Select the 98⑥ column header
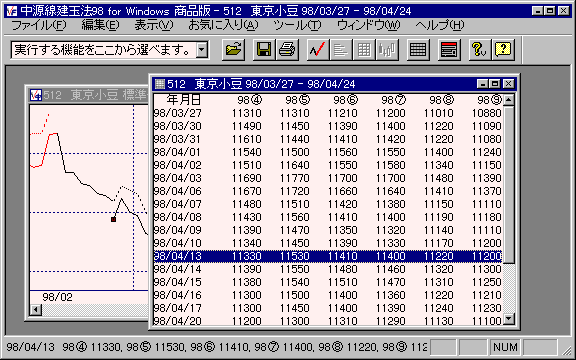 point(346,100)
